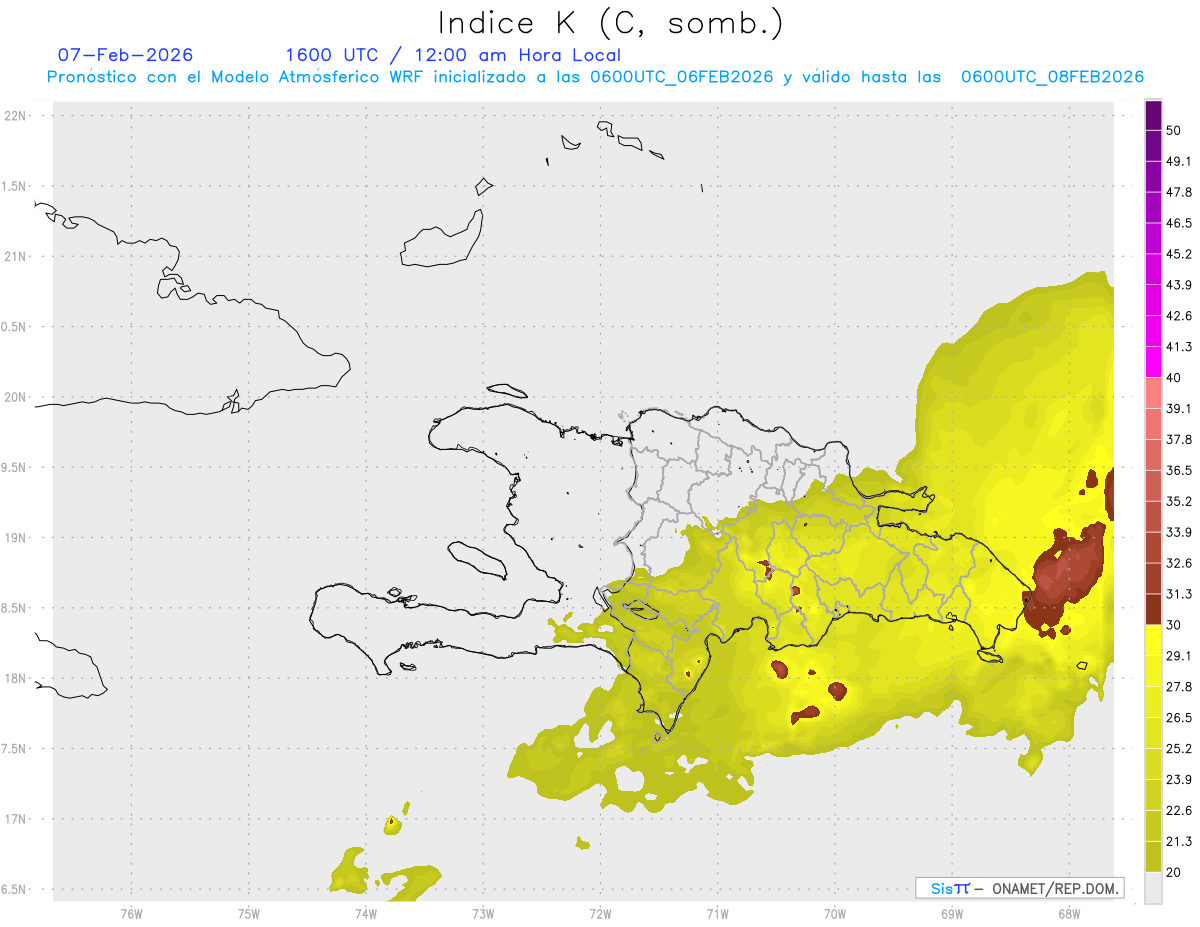Click the color bar value '31.3'
The width and height of the screenshot is (1200, 927).
click(x=1179, y=594)
